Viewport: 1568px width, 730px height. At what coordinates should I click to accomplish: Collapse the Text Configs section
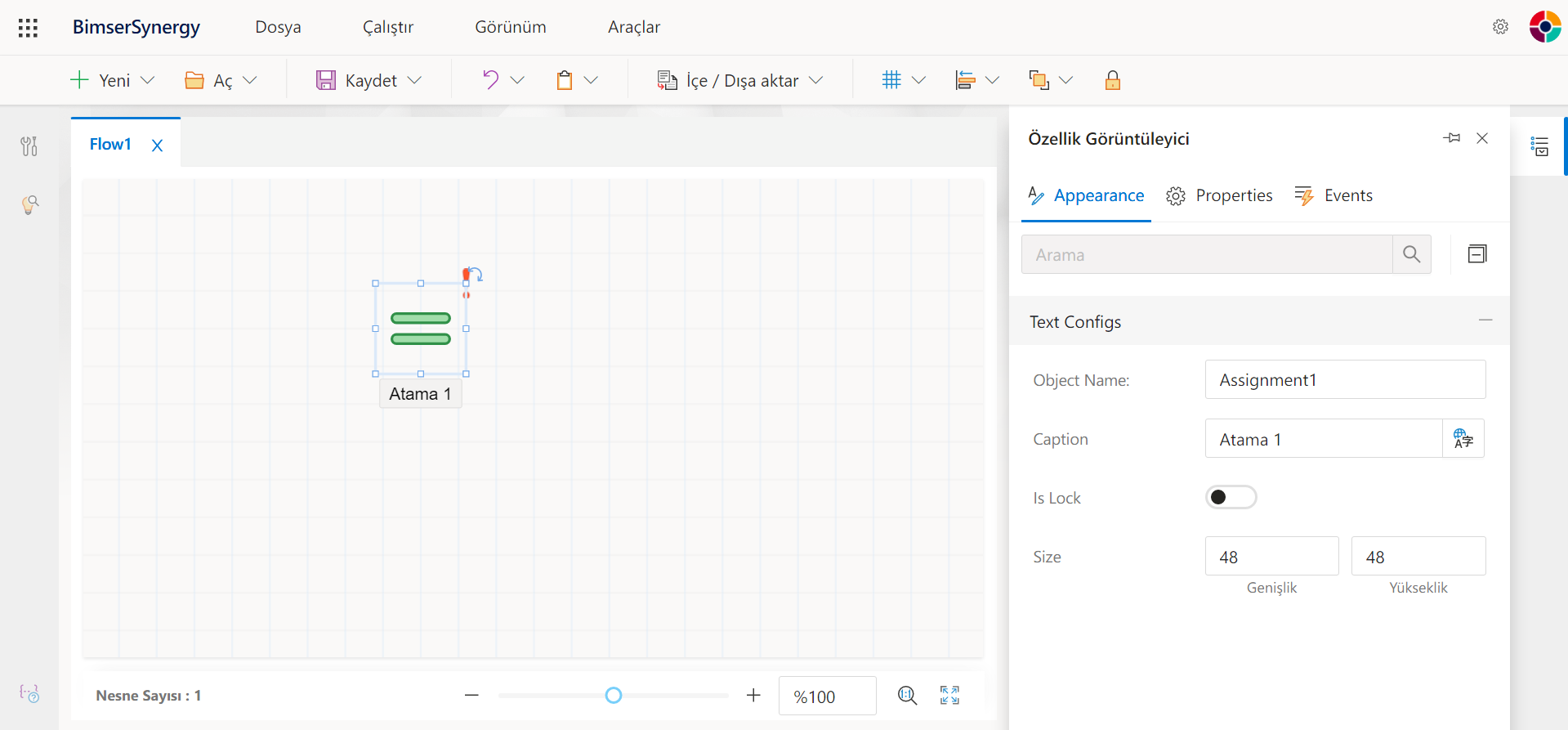click(x=1485, y=320)
